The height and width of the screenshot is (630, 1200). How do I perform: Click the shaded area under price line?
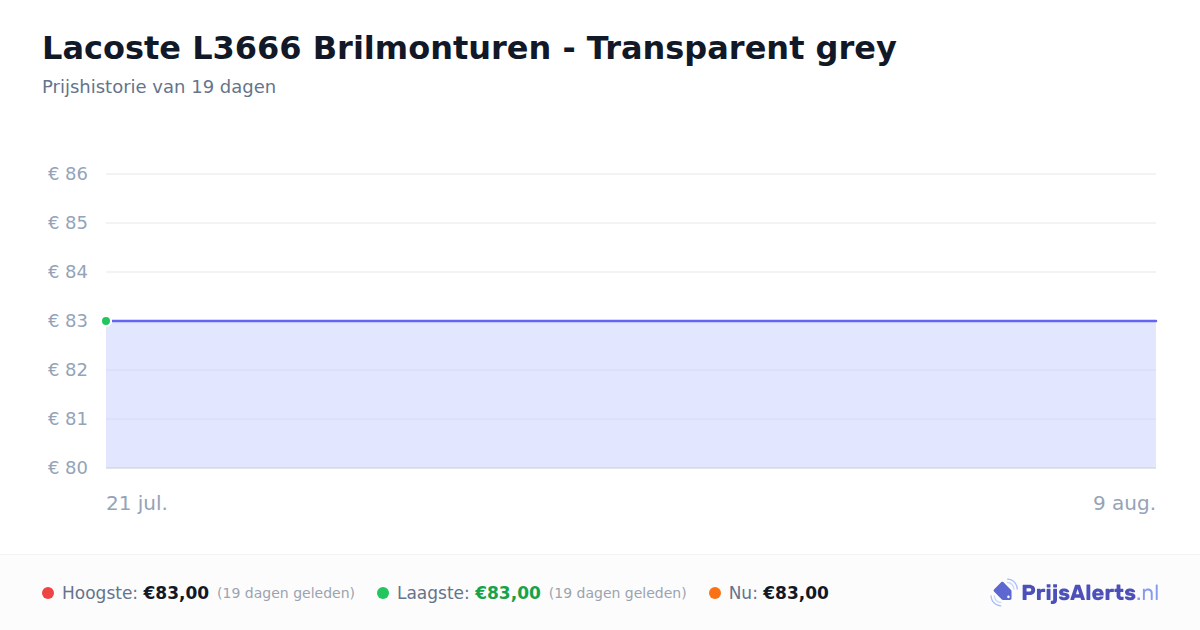631,395
